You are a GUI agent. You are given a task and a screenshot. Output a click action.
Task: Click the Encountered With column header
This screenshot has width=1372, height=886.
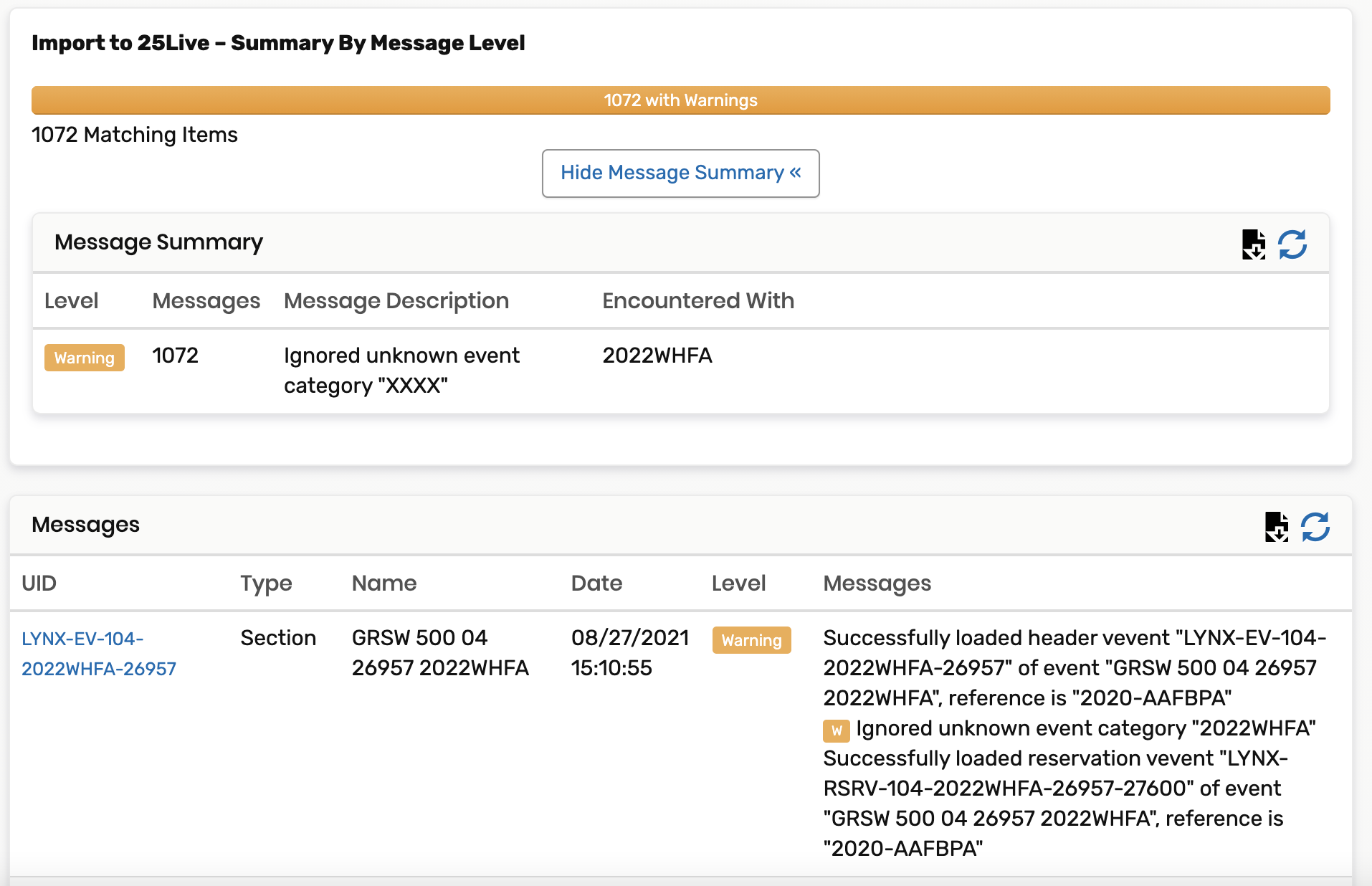(x=697, y=301)
